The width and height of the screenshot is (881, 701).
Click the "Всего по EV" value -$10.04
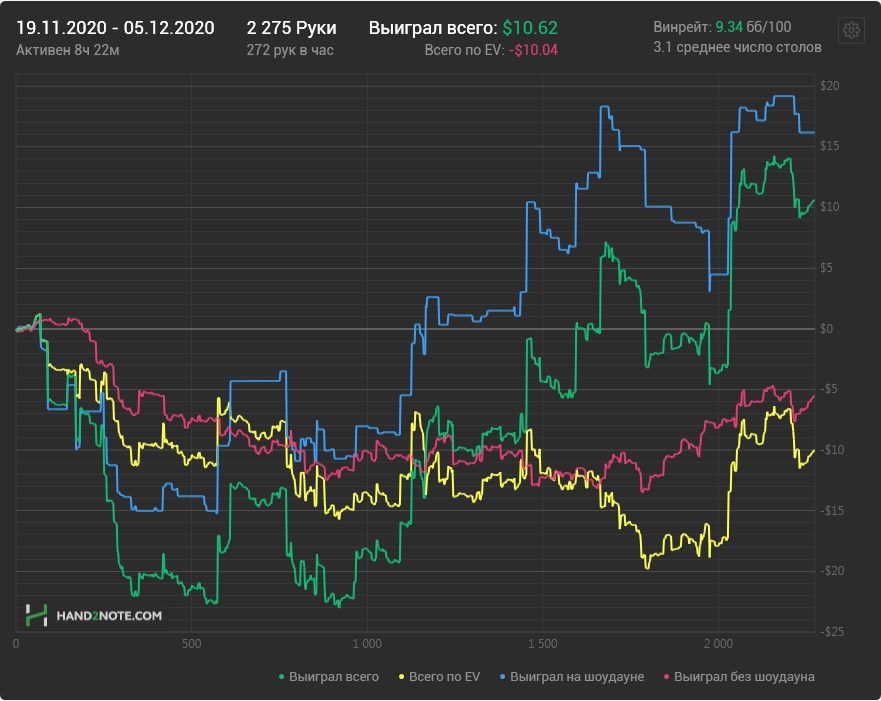(535, 49)
